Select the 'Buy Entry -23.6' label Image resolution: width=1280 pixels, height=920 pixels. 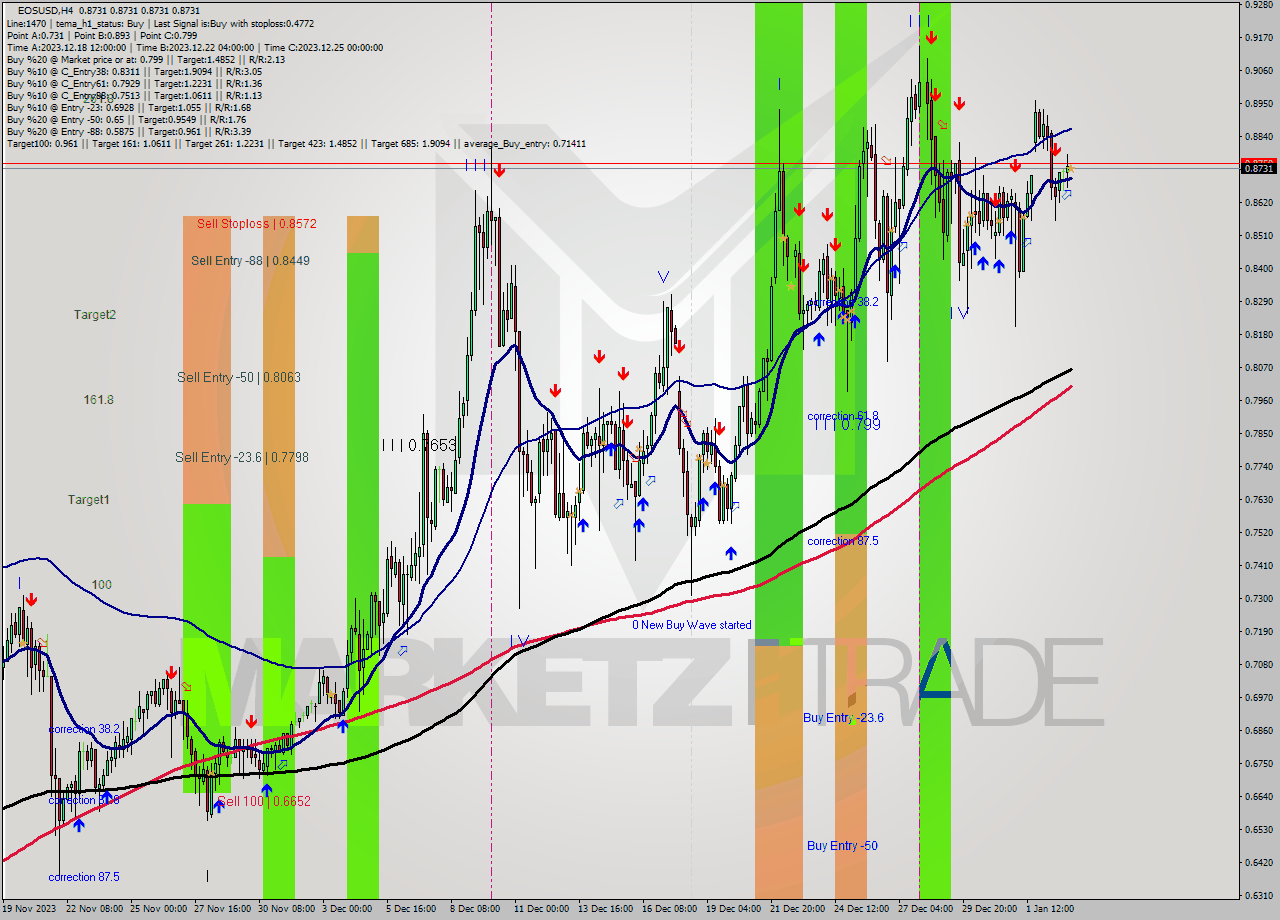pyautogui.click(x=843, y=717)
